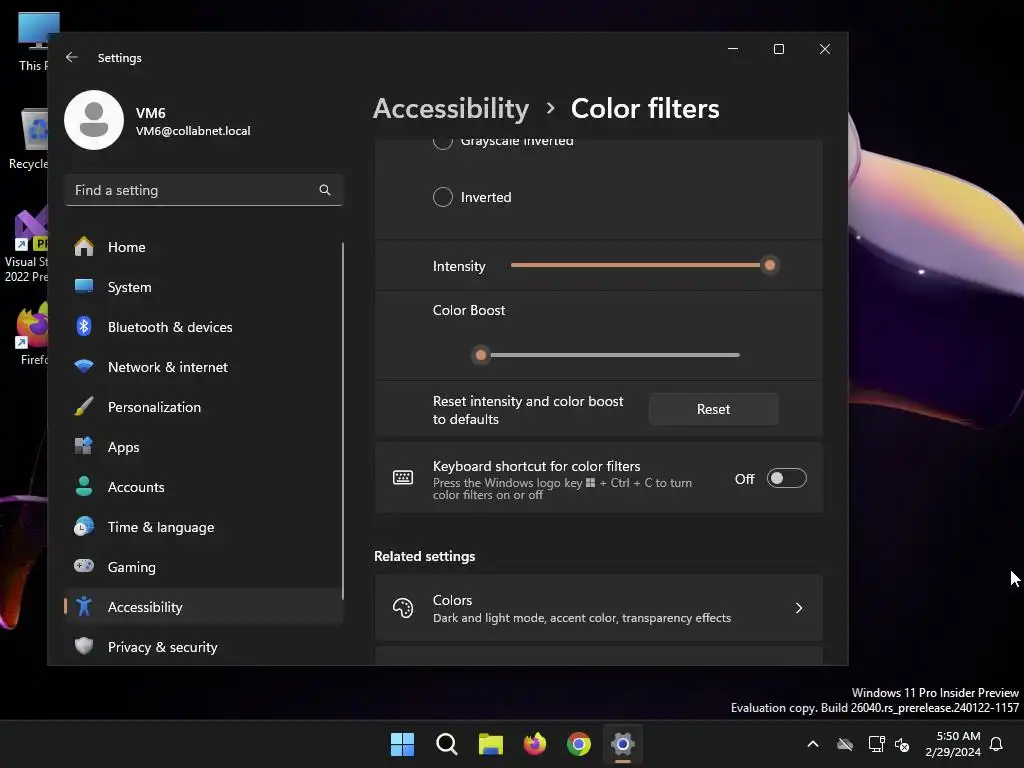Click the Apps icon in sidebar

pyautogui.click(x=84, y=447)
